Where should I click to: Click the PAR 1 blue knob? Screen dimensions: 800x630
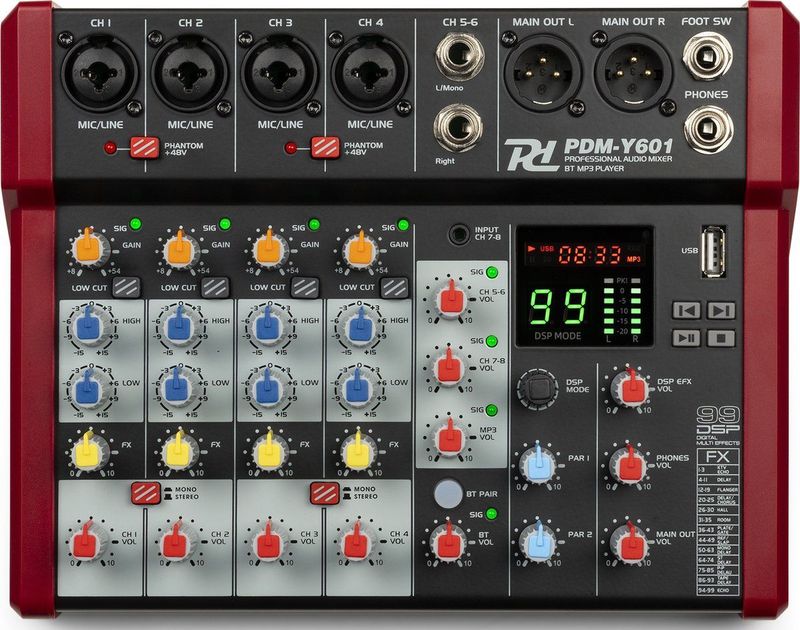[538, 466]
